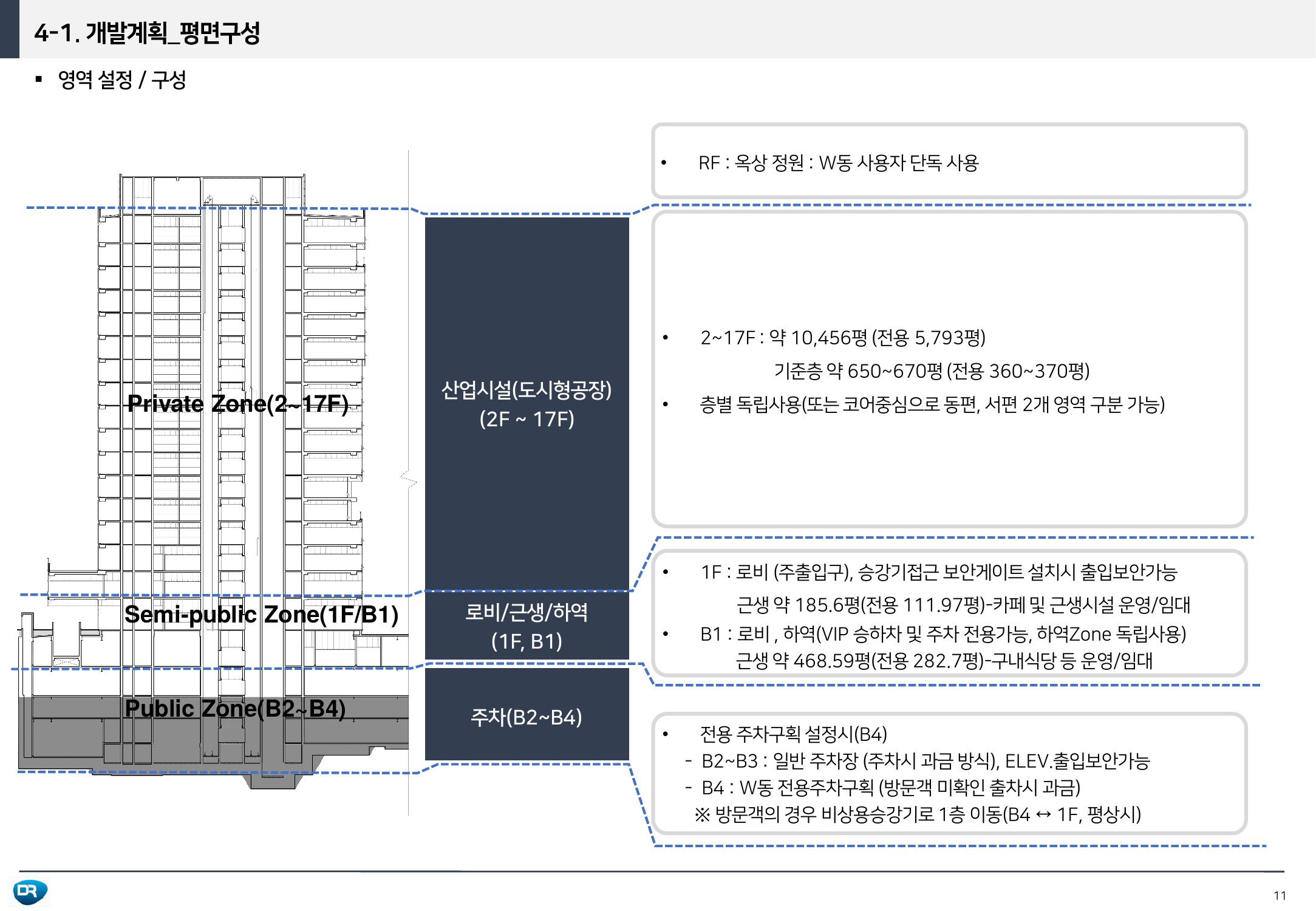The height and width of the screenshot is (911, 1316).
Task: Click the page number 11
Action: pos(1280,896)
